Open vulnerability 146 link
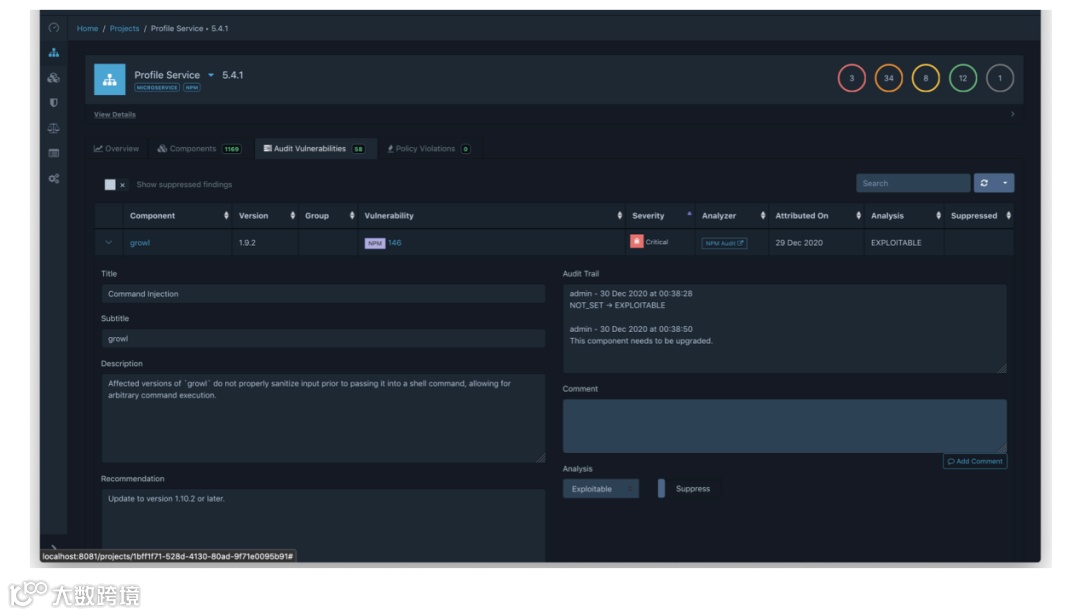This screenshot has width=1080, height=615. coord(395,242)
